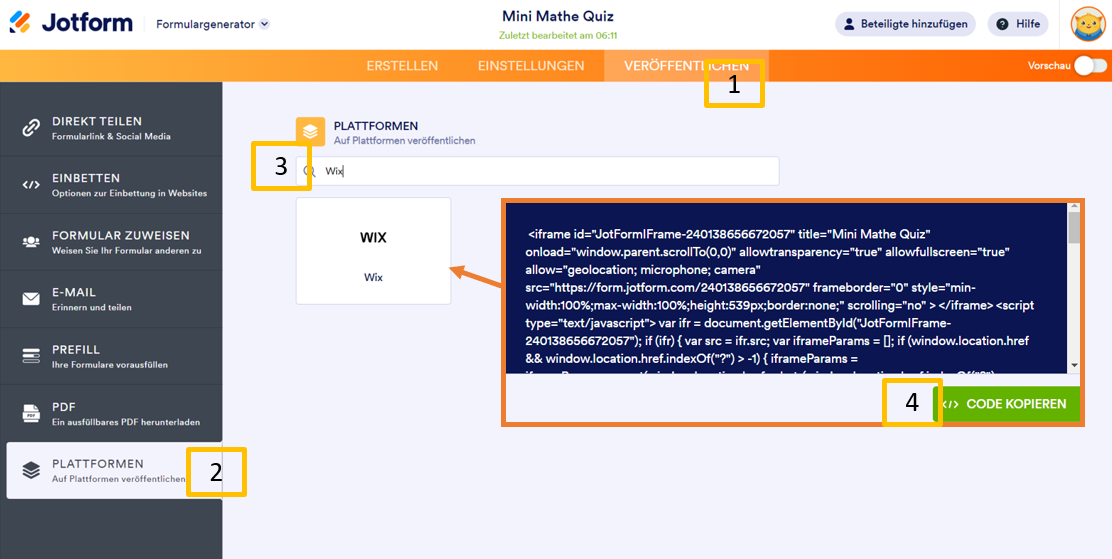Click the Formular zuweisen people icon
This screenshot has height=559, width=1112.
tap(30, 242)
